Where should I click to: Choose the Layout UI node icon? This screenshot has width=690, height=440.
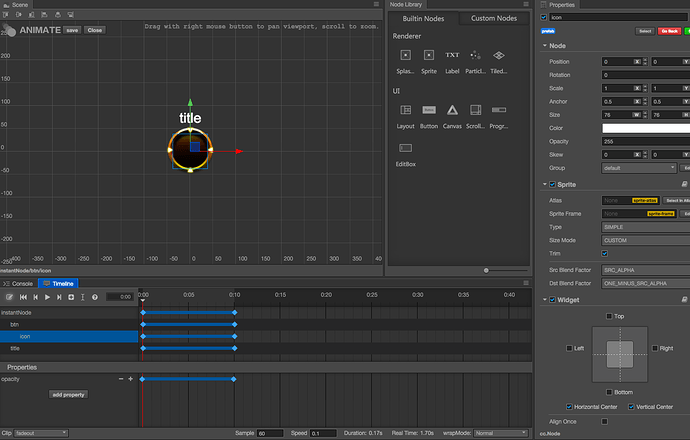405,110
